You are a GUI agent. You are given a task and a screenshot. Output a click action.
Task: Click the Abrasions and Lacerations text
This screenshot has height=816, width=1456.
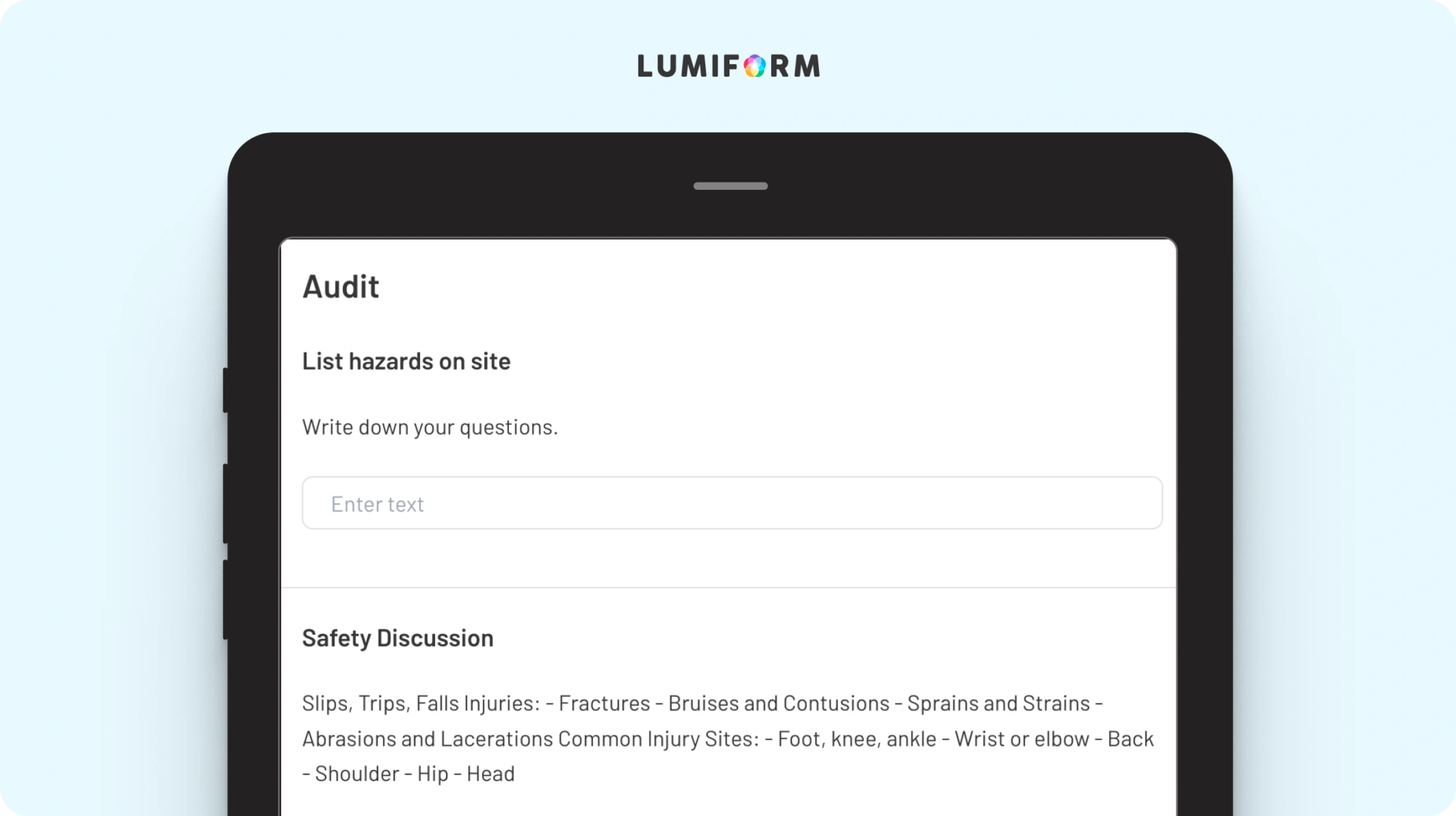(427, 739)
